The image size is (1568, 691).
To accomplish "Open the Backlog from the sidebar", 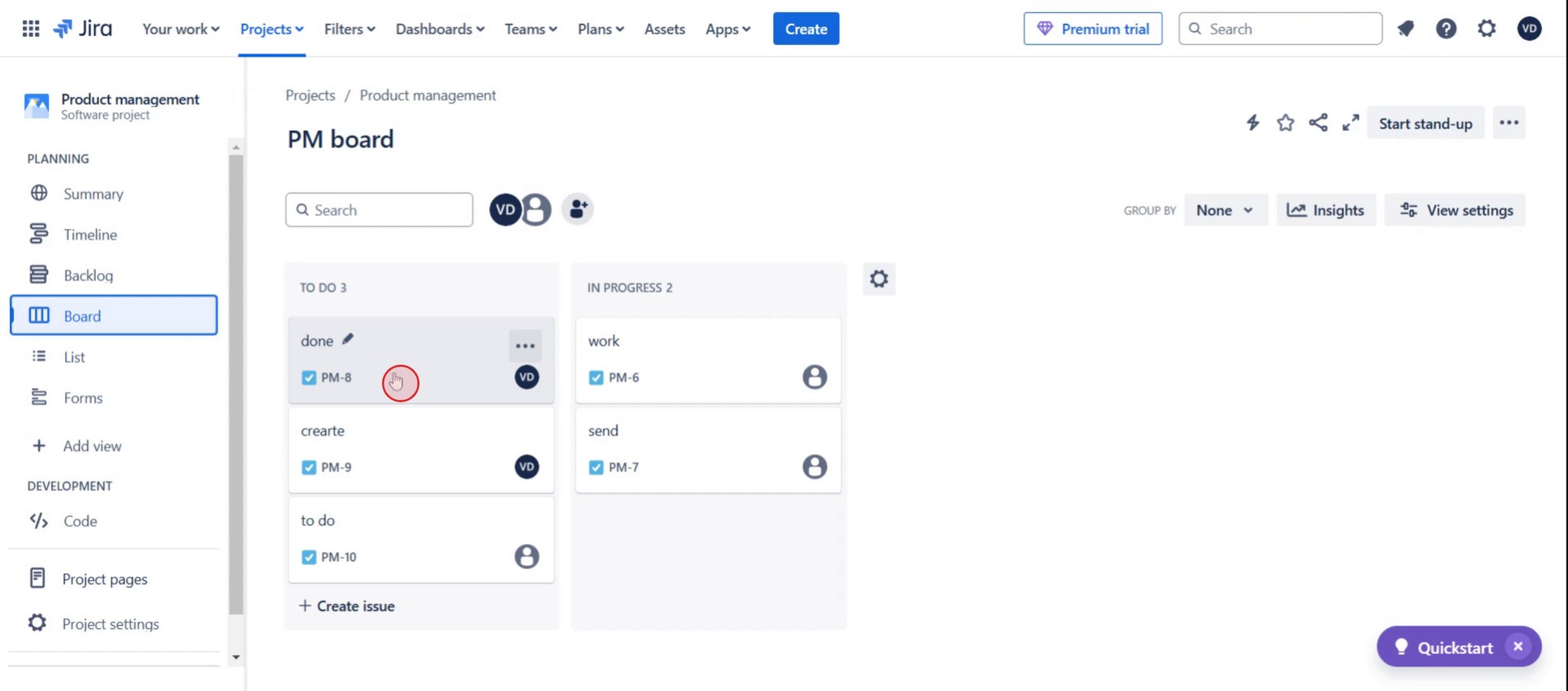I will click(x=88, y=274).
